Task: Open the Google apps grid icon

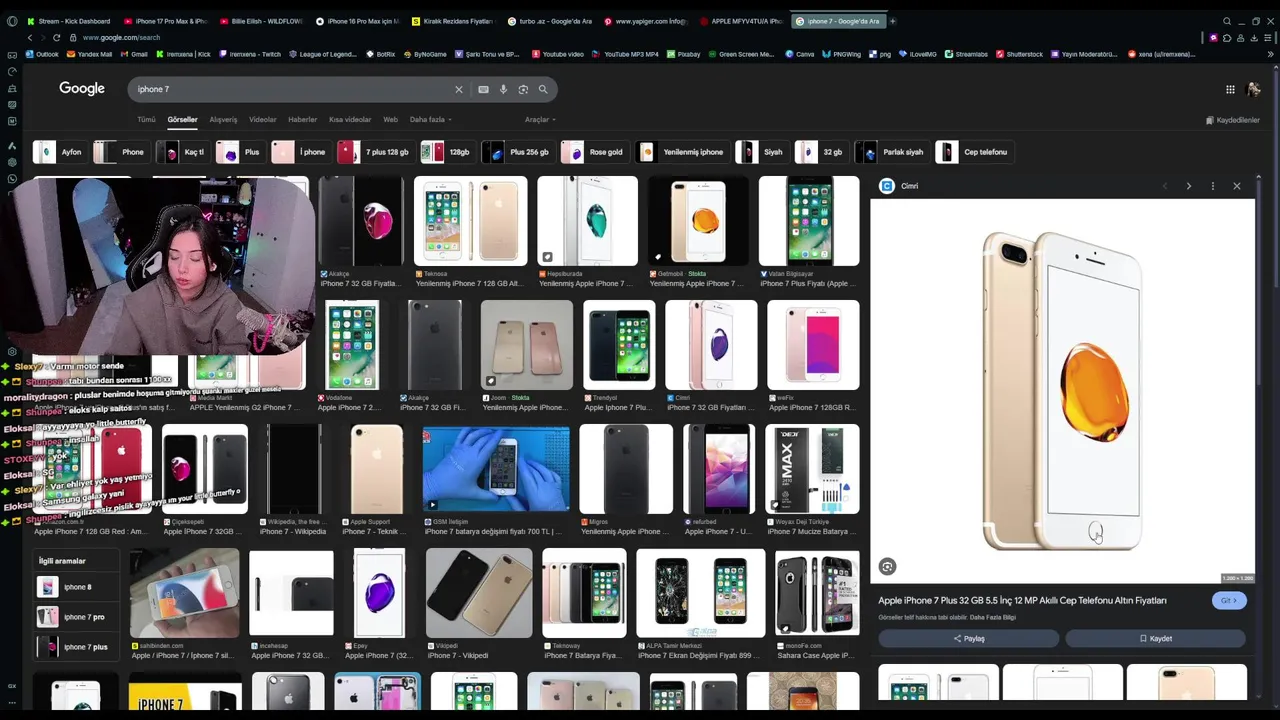Action: [x=1230, y=89]
